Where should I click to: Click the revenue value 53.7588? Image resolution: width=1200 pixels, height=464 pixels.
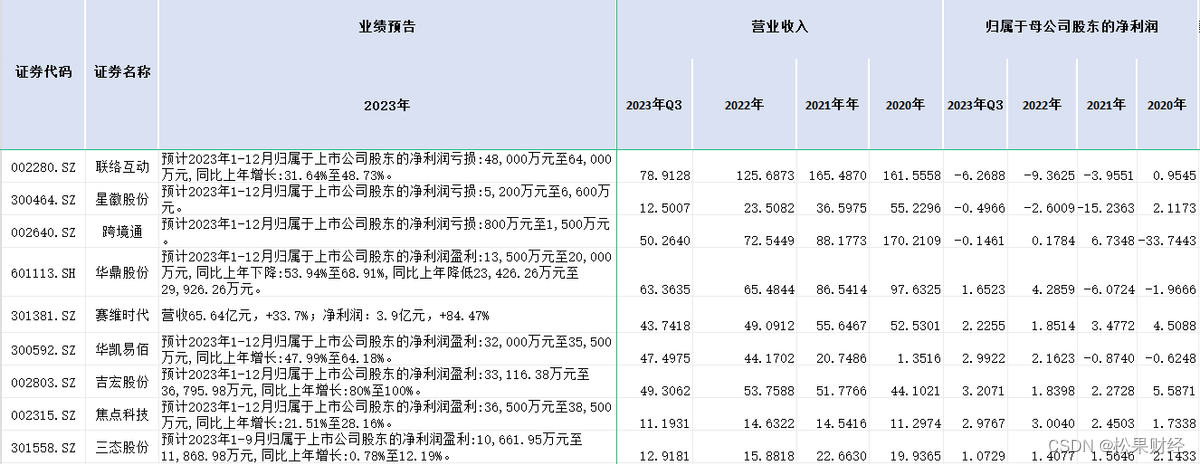point(769,389)
